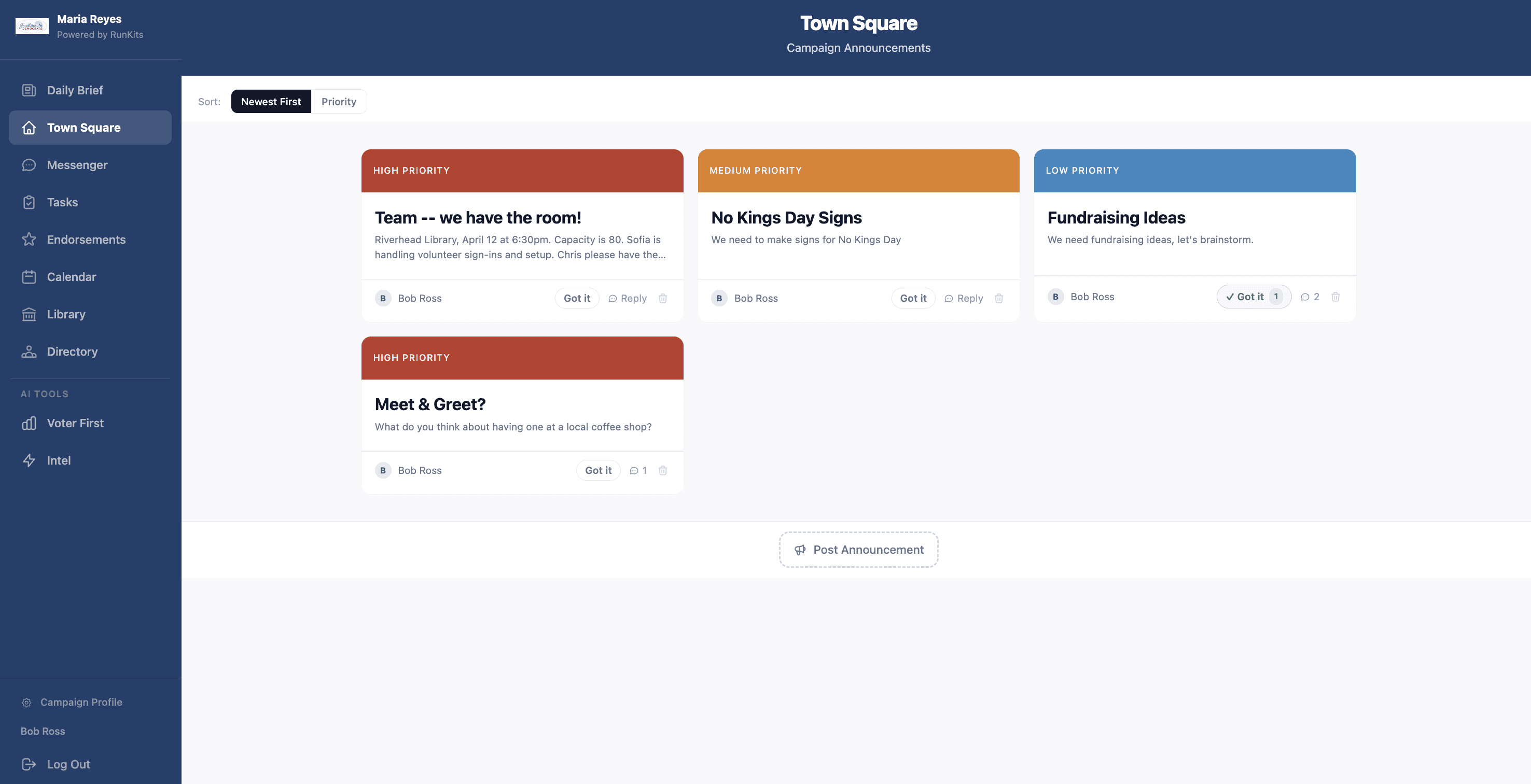Sort announcements by Newest First
Viewport: 1531px width, 784px height.
[271, 102]
